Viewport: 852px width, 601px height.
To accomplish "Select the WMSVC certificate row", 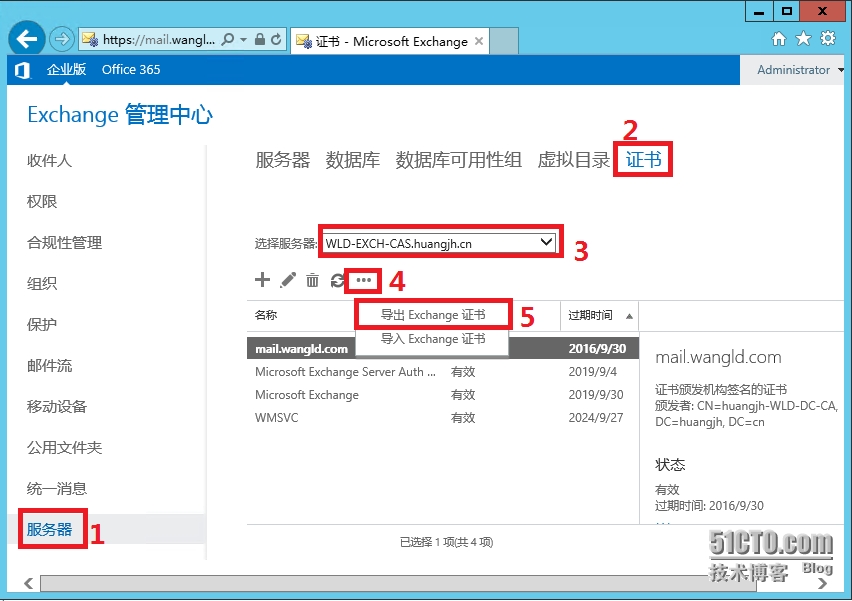I will [443, 417].
